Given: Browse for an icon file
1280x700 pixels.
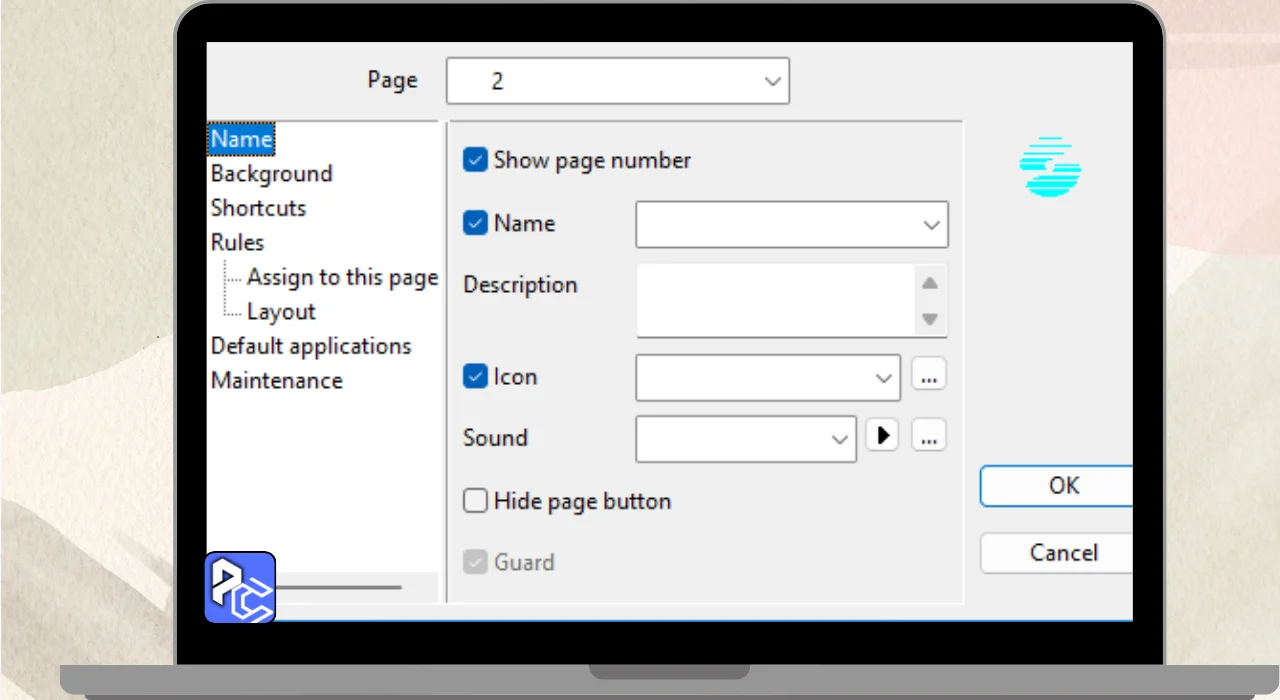Looking at the screenshot, I should [x=928, y=376].
